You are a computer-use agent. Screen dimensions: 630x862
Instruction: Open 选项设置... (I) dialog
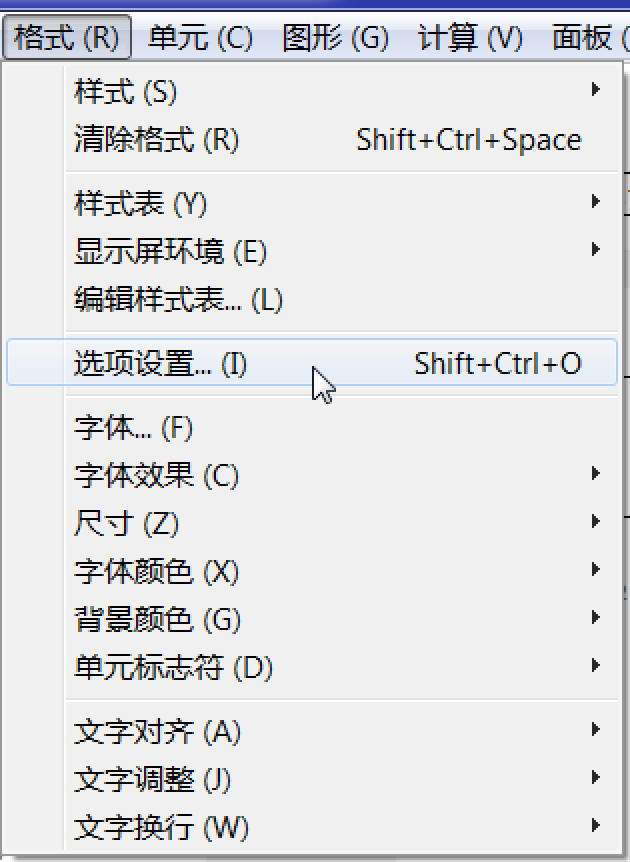(312, 363)
